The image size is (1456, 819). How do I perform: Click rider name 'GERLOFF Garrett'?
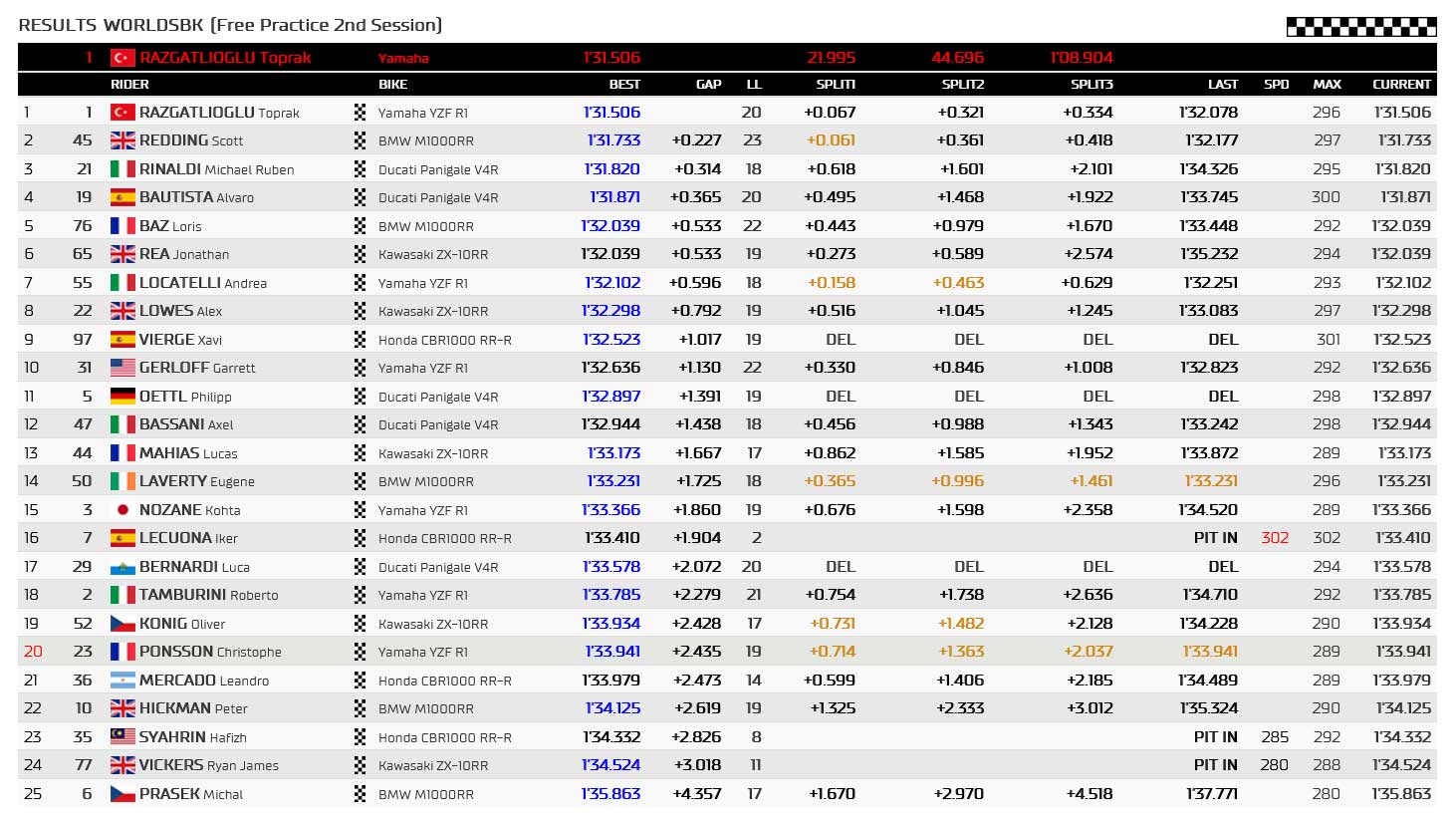[197, 368]
